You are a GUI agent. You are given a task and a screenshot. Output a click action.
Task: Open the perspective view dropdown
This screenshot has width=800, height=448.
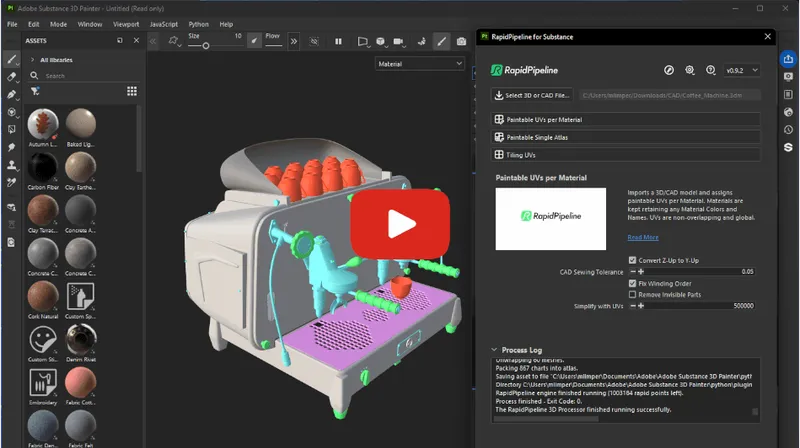[363, 41]
